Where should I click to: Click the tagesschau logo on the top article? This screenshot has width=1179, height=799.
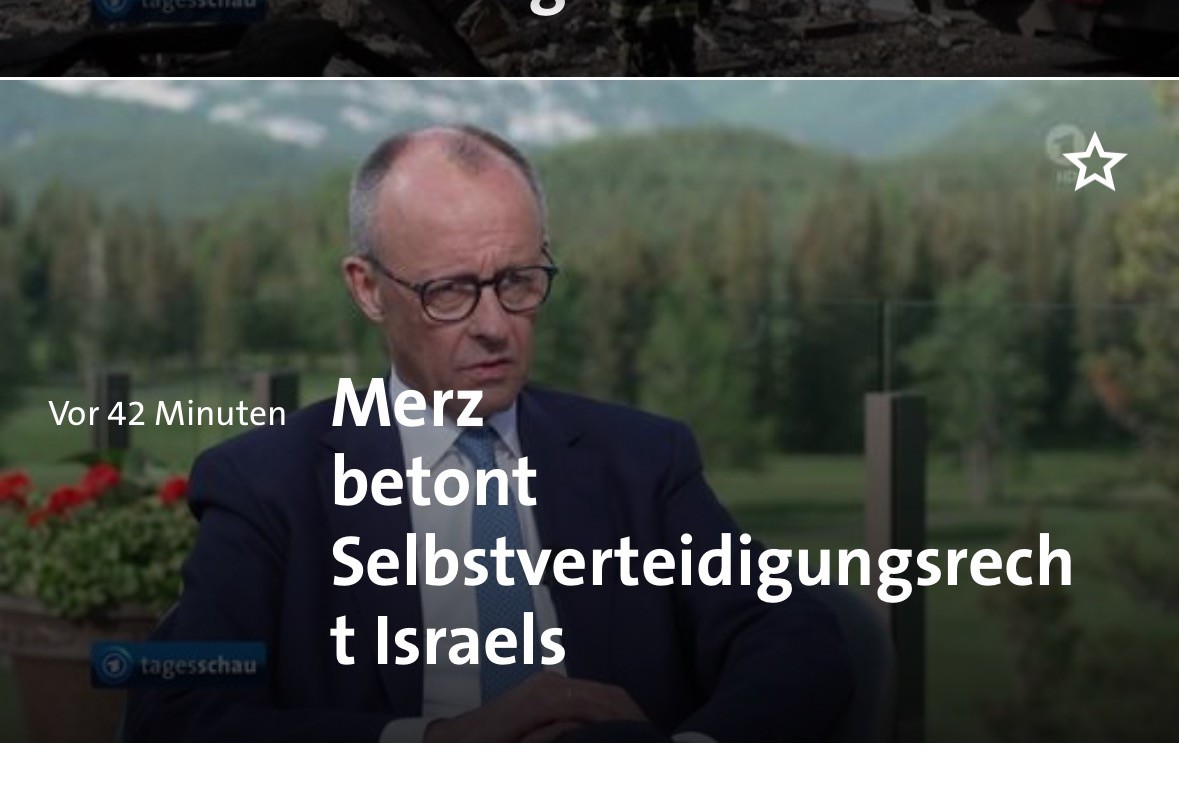179,9
